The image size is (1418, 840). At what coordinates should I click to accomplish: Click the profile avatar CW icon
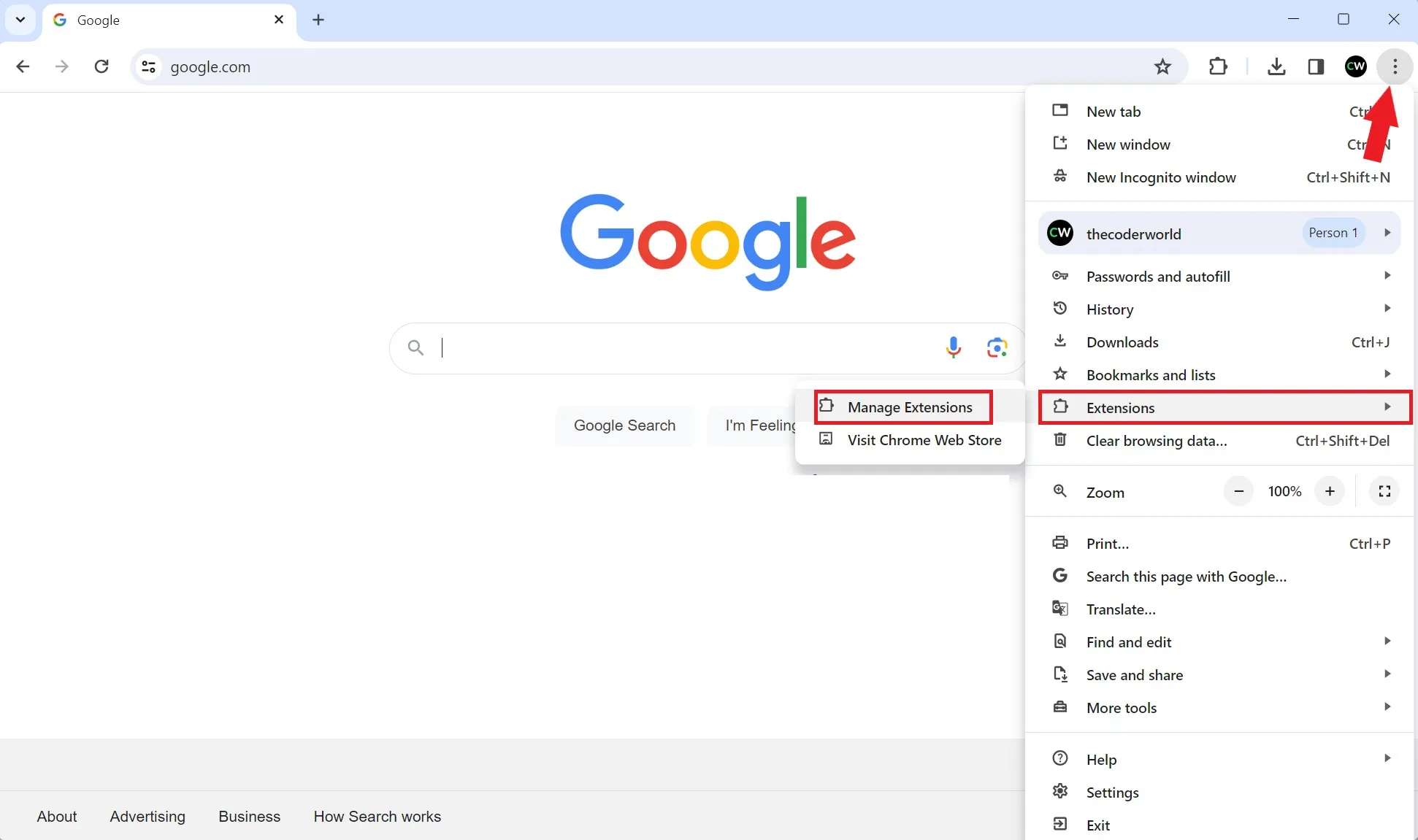tap(1355, 66)
